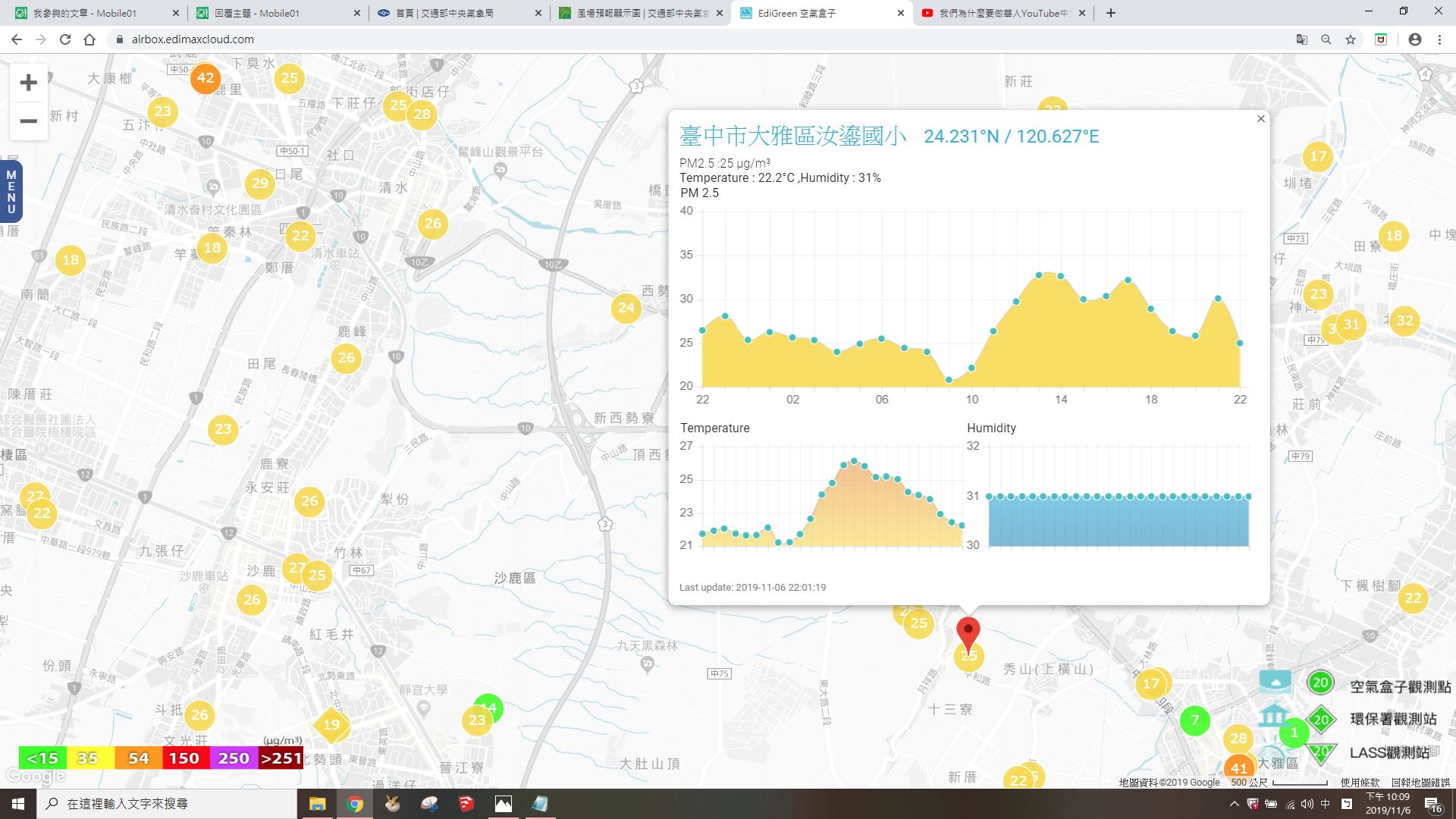This screenshot has width=1456, height=819.
Task: Zoom in the map with plus button
Action: pyautogui.click(x=28, y=83)
